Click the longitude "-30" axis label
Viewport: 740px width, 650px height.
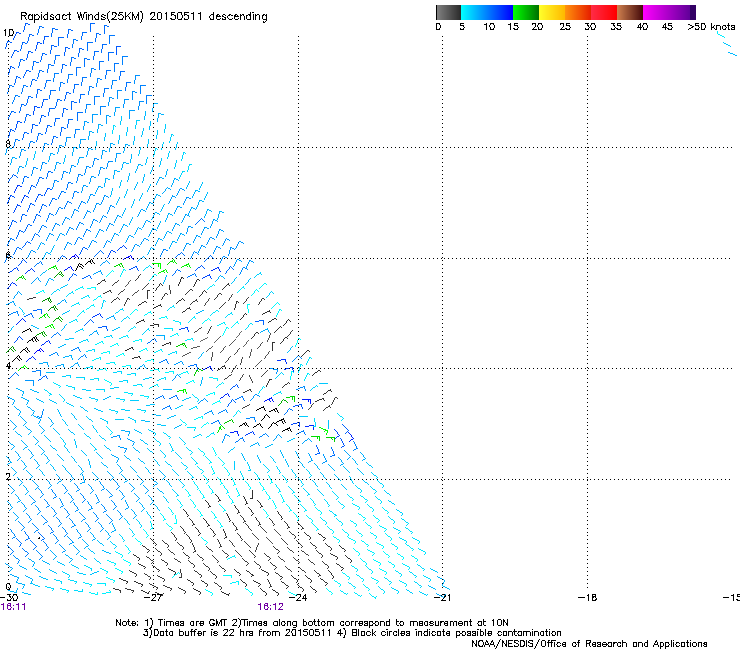[9, 598]
